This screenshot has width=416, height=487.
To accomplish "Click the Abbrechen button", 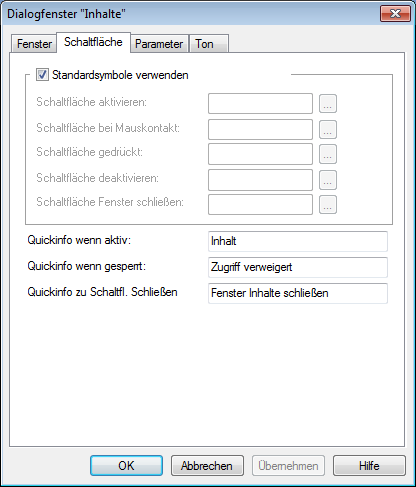I will (x=207, y=465).
